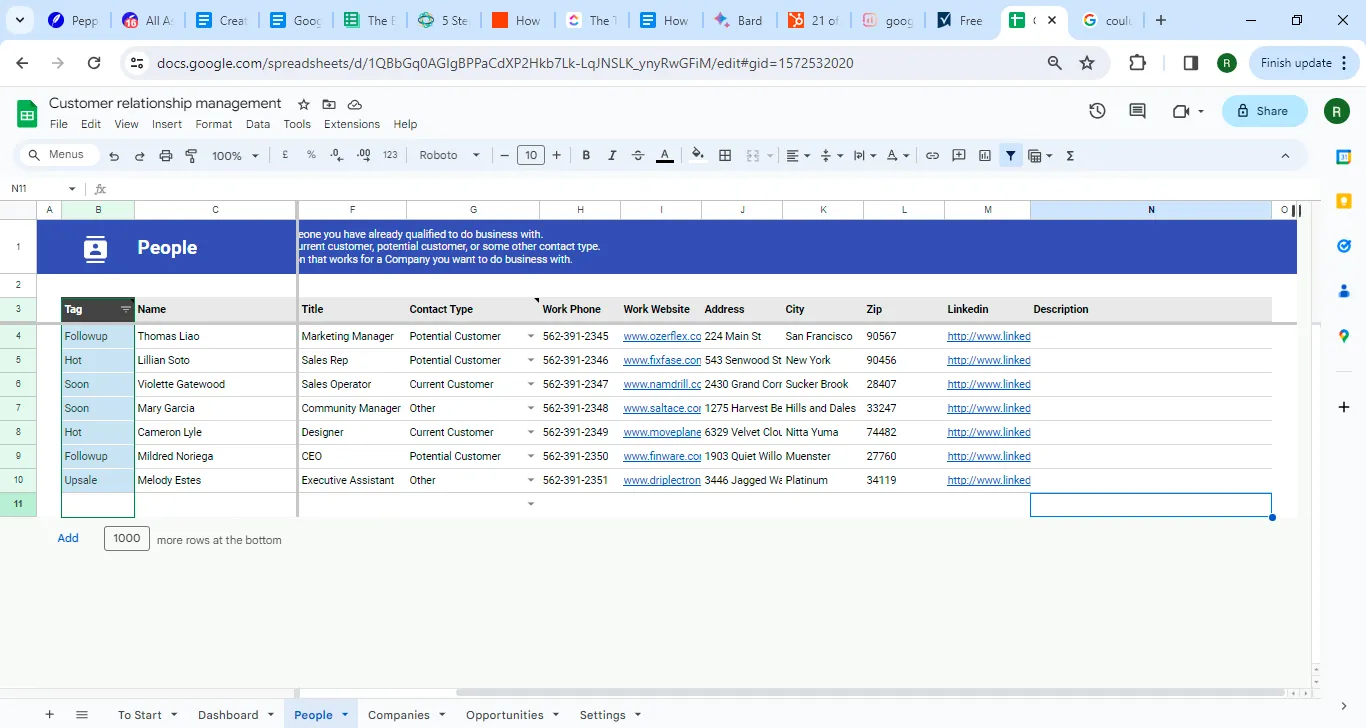
Task: Click Add rows link
Action: (68, 538)
